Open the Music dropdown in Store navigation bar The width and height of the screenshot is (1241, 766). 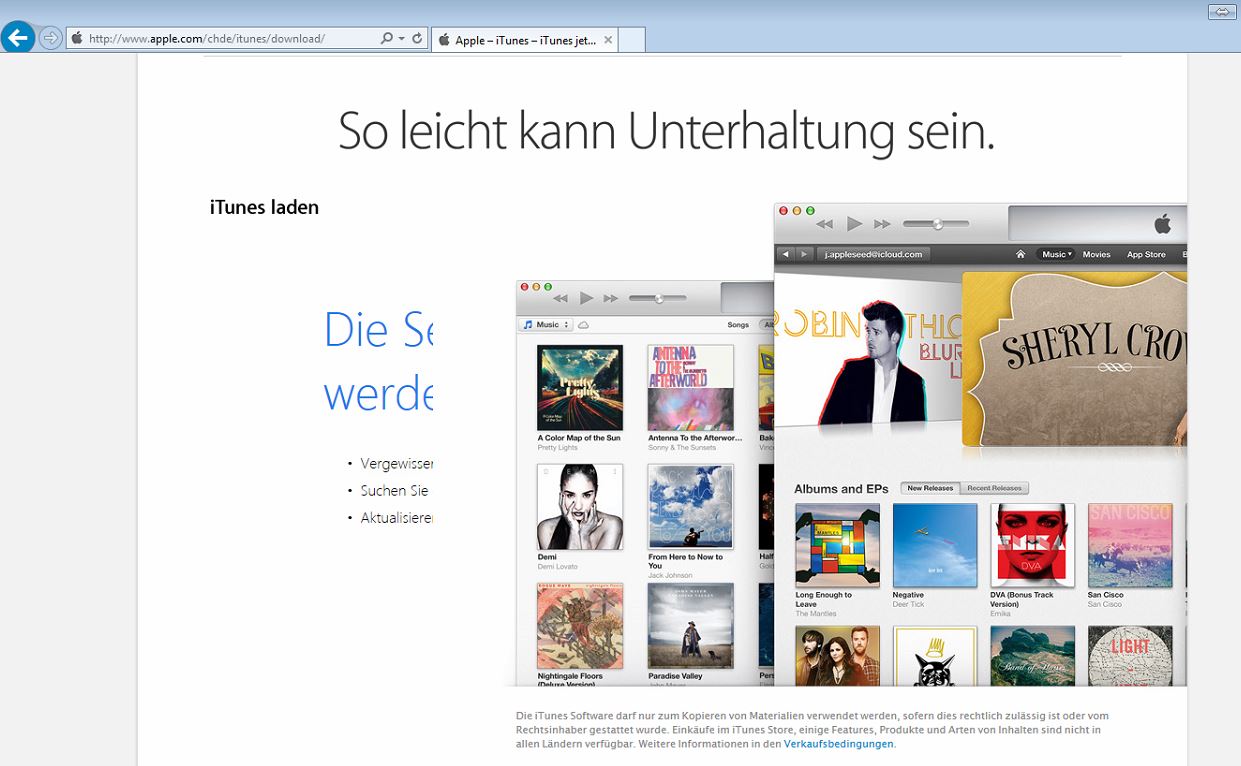coord(1056,254)
